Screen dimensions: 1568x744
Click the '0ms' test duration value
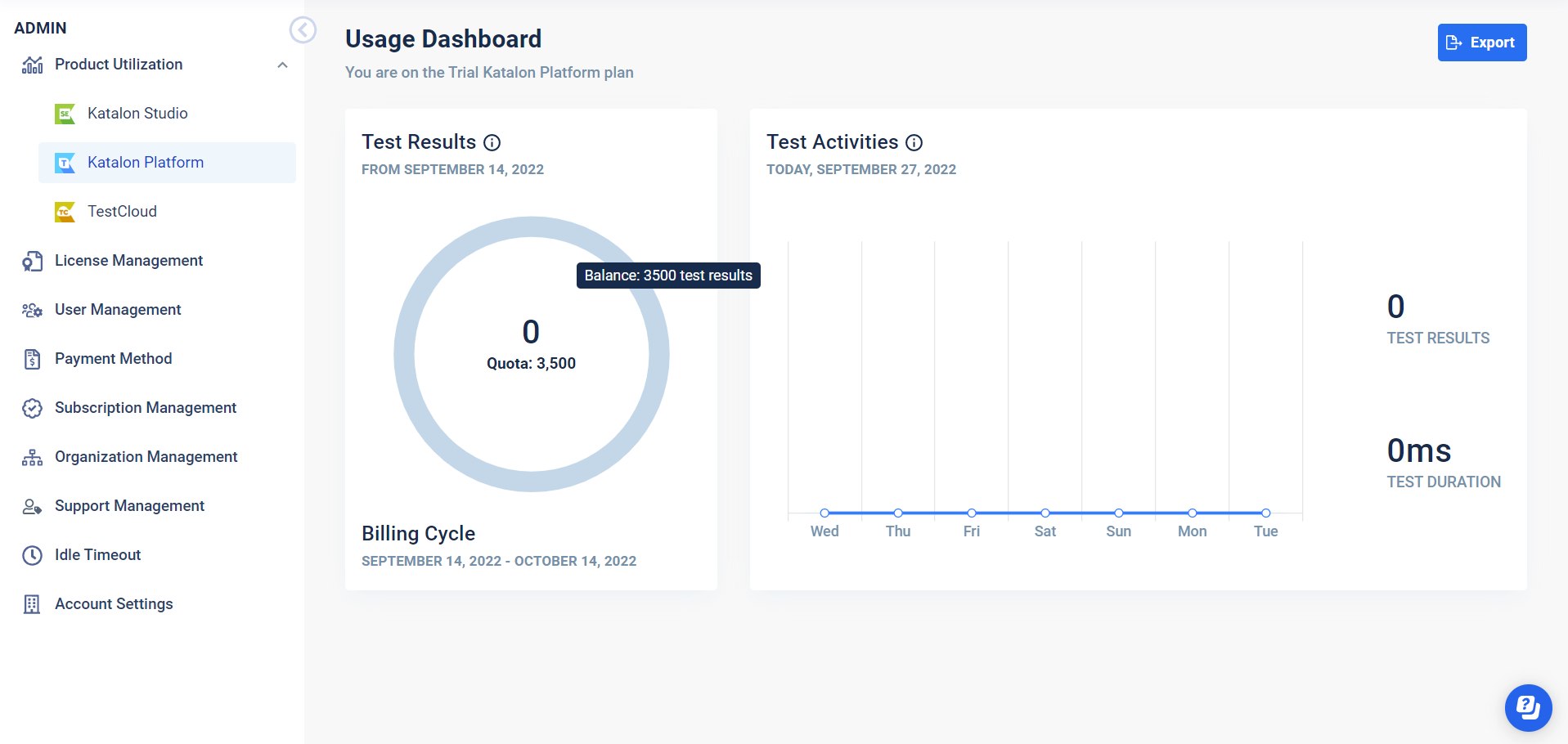(x=1419, y=450)
